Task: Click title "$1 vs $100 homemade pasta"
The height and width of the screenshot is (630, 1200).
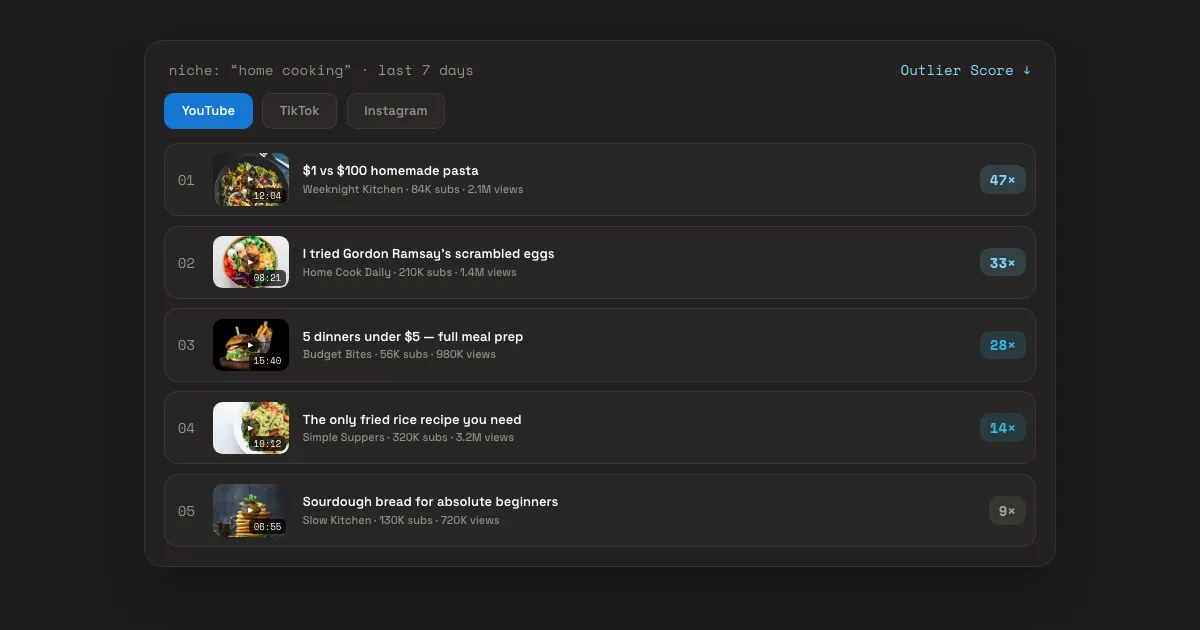Action: pyautogui.click(x=390, y=171)
